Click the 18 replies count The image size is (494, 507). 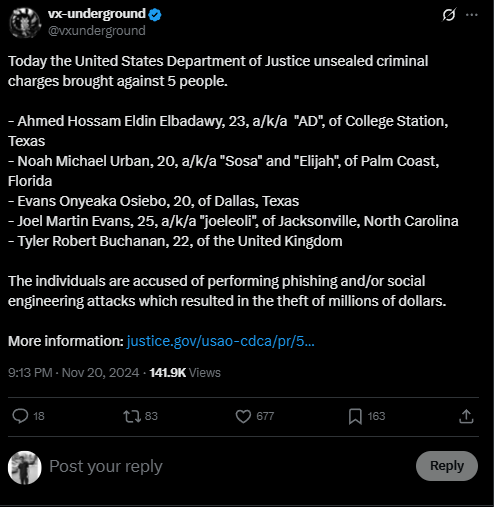click(x=39, y=416)
